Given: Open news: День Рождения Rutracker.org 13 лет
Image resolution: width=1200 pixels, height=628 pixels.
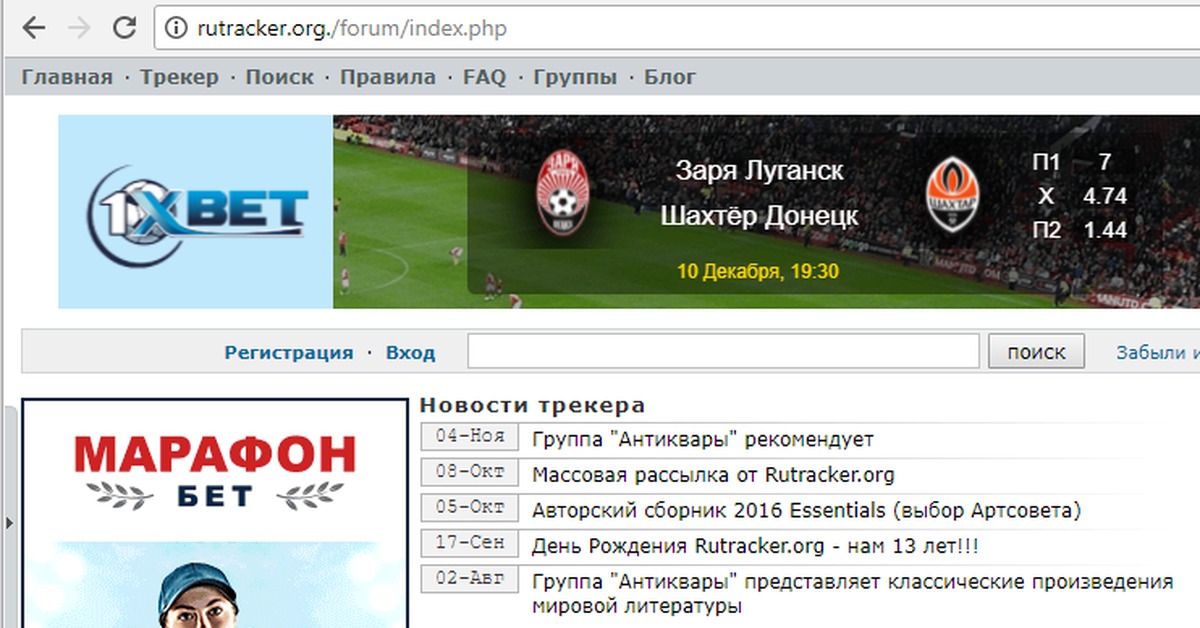Looking at the screenshot, I should tap(755, 547).
